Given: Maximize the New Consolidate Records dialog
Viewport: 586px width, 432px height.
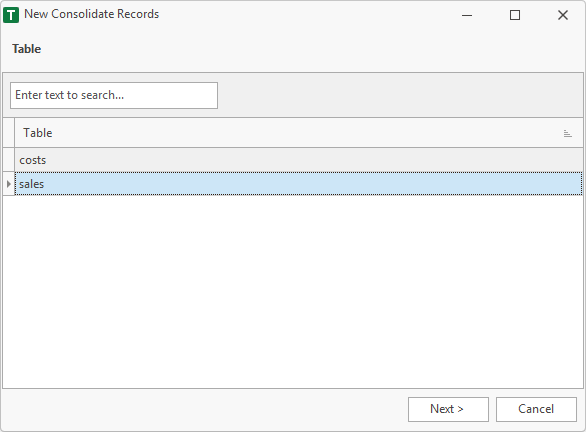Looking at the screenshot, I should point(515,15).
